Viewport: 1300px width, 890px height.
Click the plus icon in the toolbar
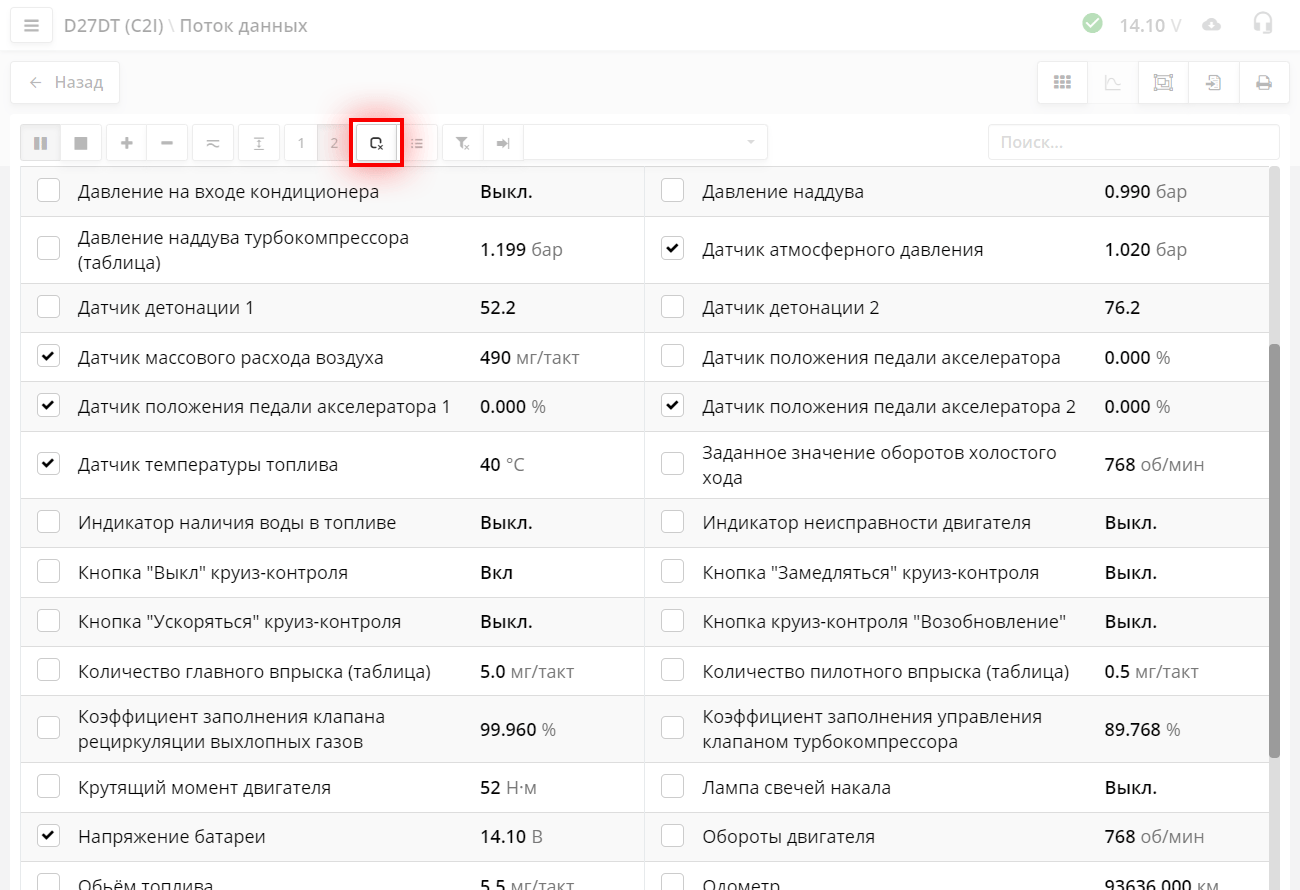click(127, 143)
